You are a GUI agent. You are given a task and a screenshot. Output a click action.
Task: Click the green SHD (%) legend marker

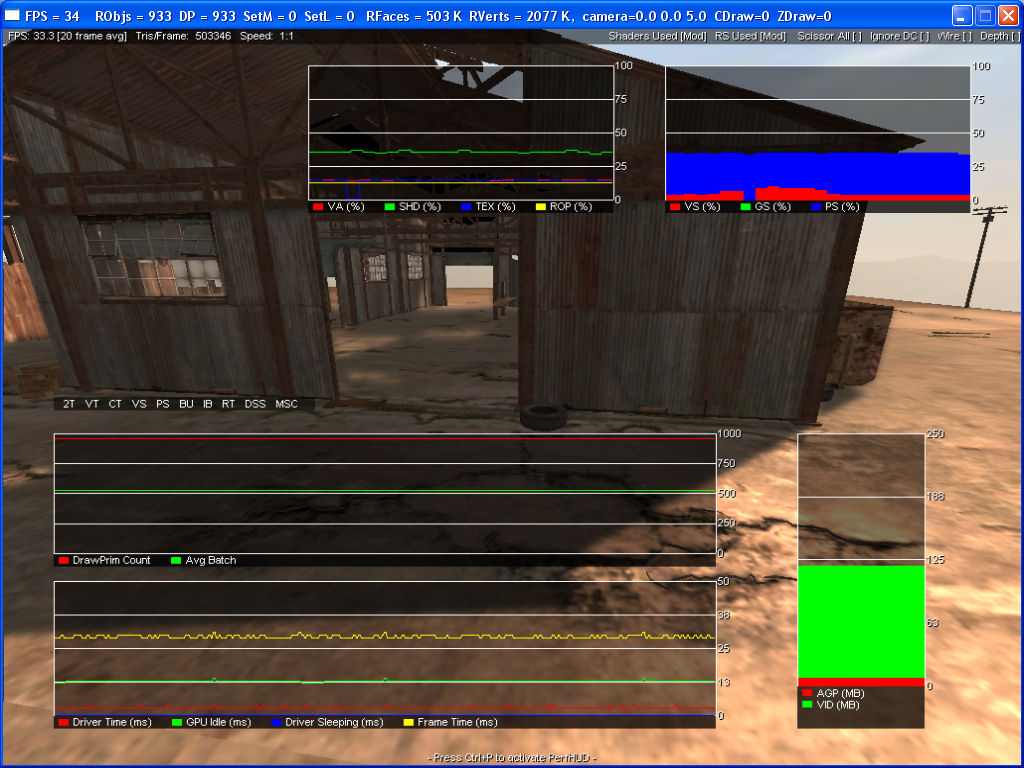click(x=389, y=207)
